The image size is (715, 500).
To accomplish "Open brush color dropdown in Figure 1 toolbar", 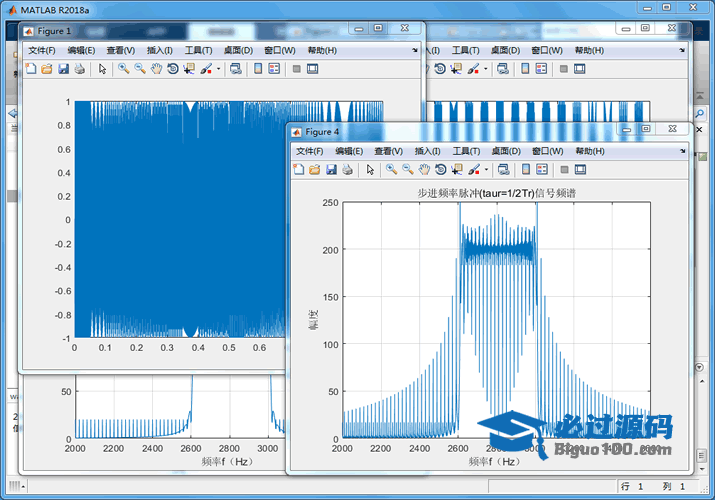I will point(218,69).
